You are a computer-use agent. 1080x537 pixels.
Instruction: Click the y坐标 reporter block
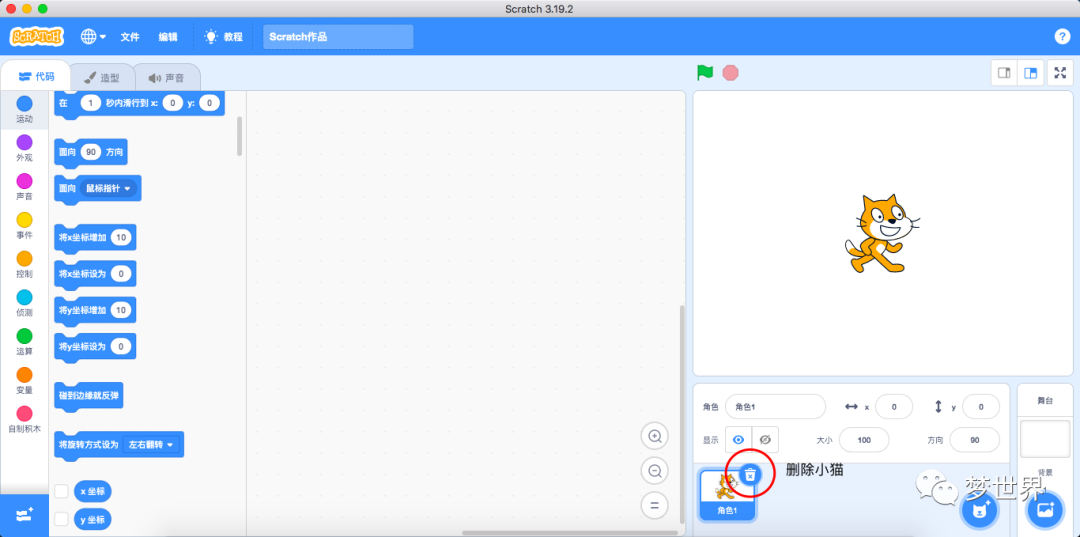point(92,519)
